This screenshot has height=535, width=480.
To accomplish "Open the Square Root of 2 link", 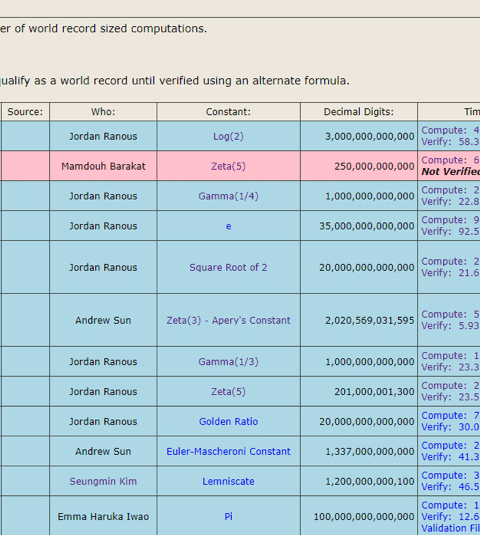I will [x=228, y=268].
